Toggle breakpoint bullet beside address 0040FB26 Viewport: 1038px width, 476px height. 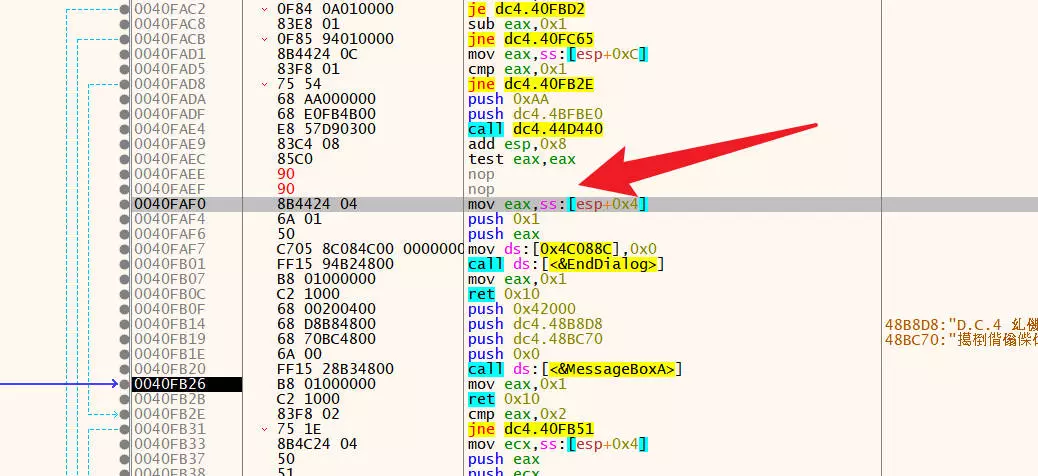tap(124, 384)
